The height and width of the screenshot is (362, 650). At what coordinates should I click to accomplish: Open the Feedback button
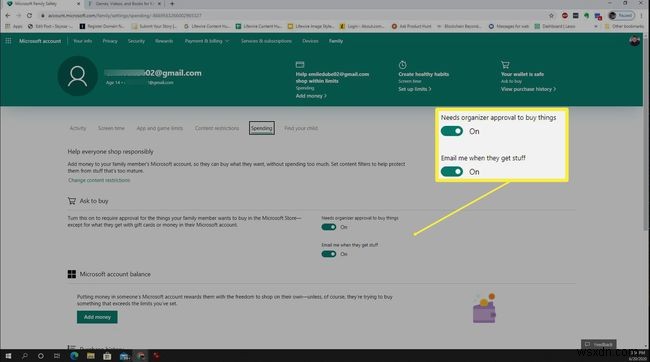[599, 344]
